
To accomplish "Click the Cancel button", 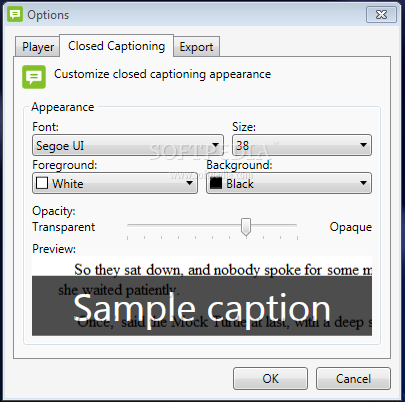I will [353, 379].
